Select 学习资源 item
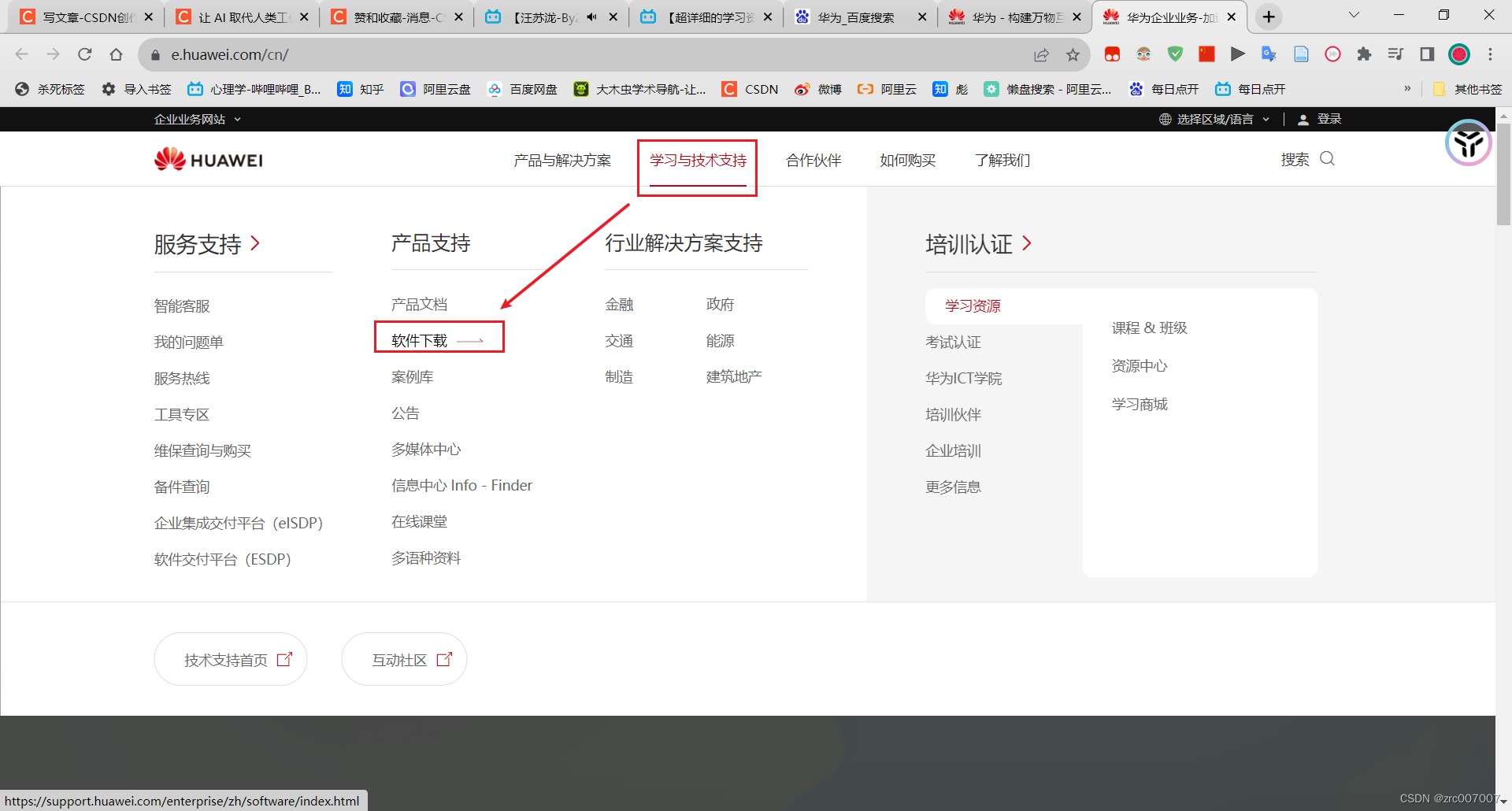This screenshot has width=1512, height=811. click(973, 306)
